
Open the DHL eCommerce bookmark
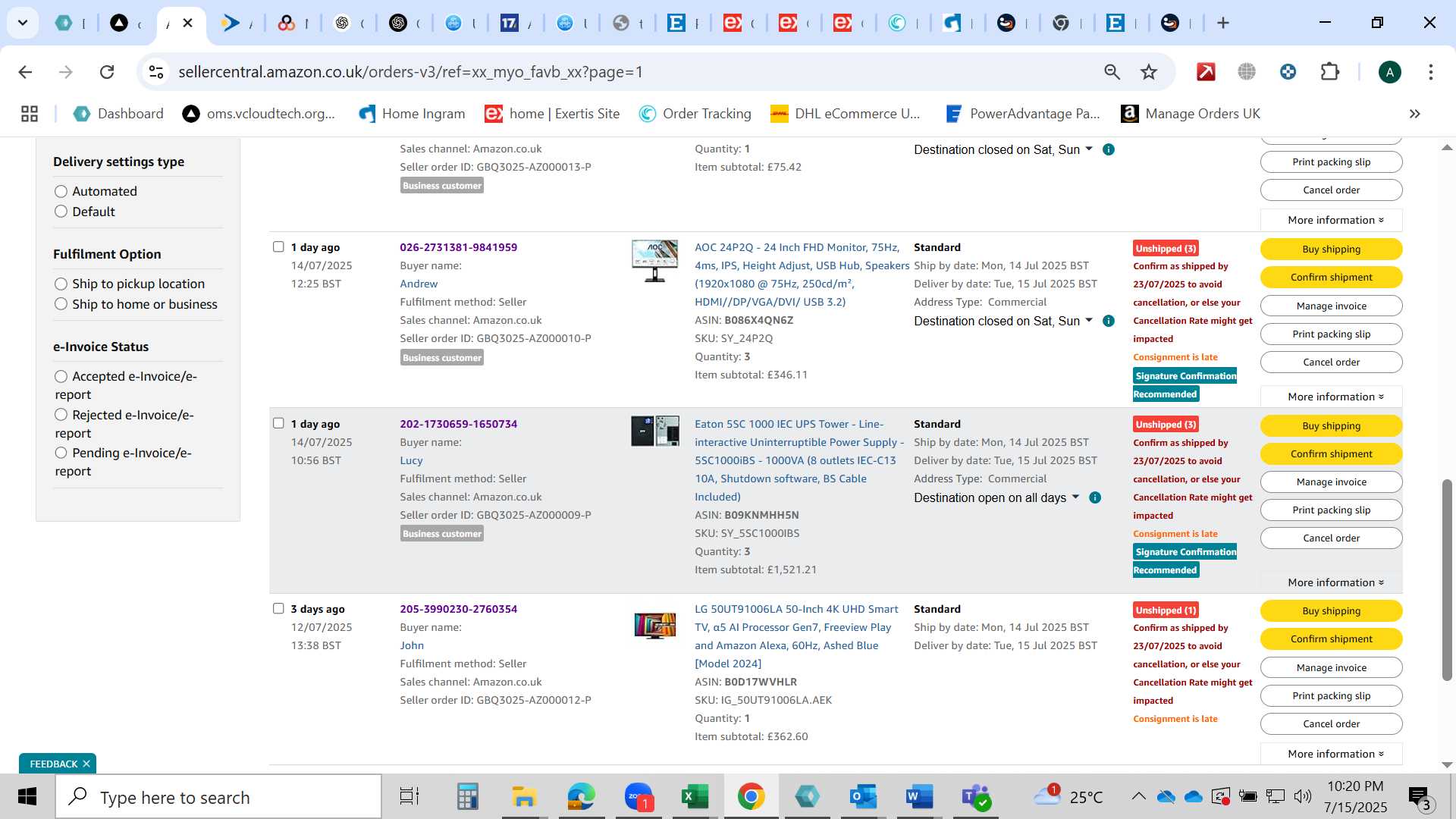(x=845, y=114)
